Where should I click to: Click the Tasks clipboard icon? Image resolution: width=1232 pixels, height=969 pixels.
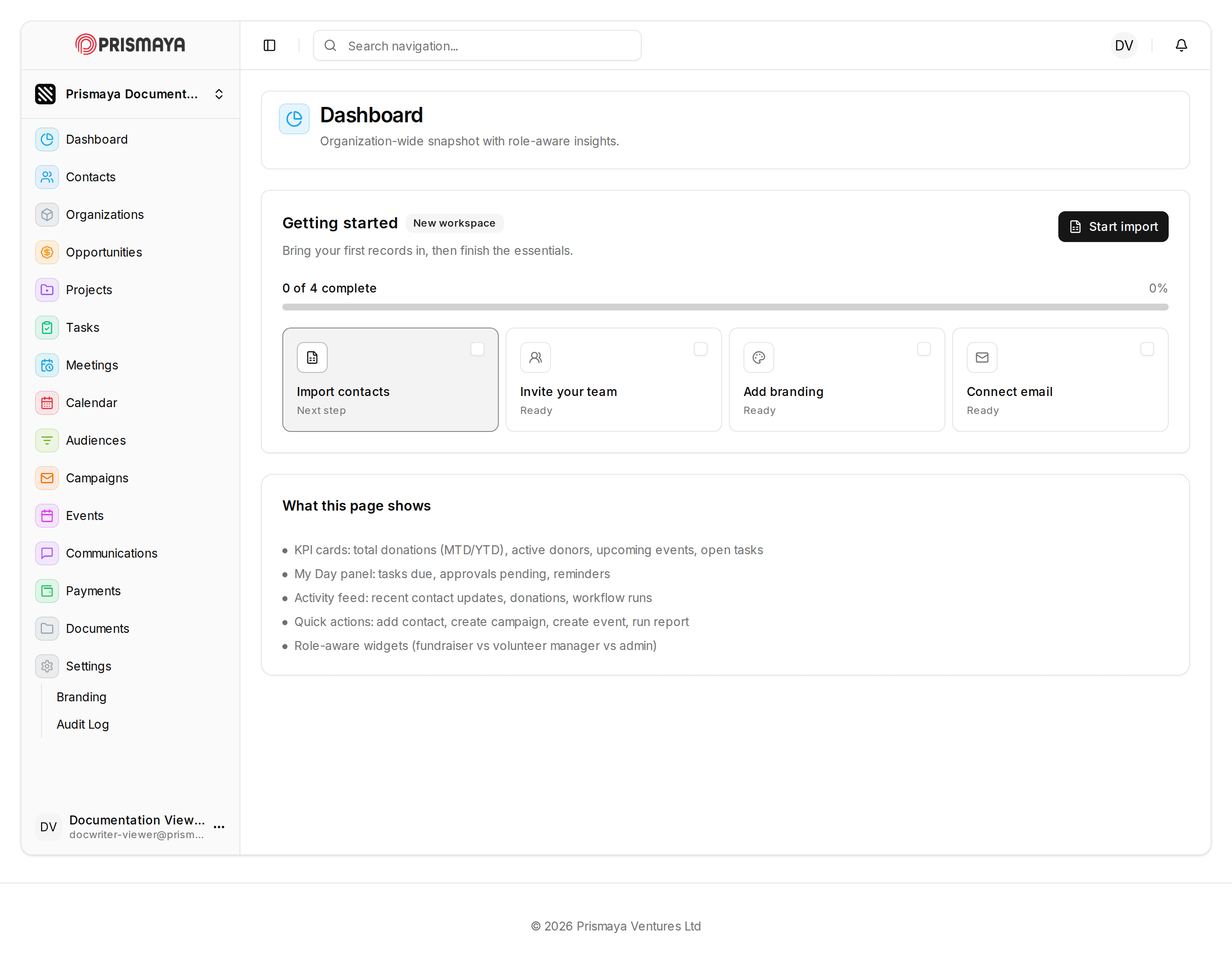pos(47,328)
